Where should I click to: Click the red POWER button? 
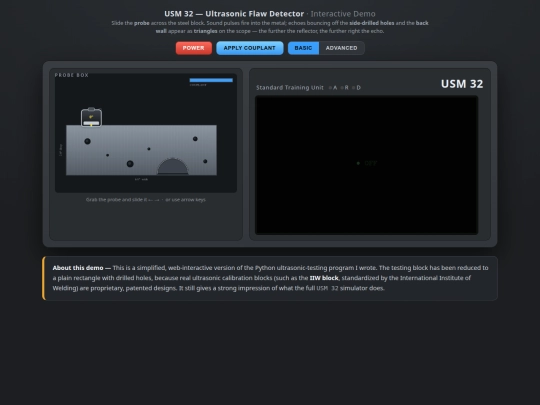tap(194, 48)
